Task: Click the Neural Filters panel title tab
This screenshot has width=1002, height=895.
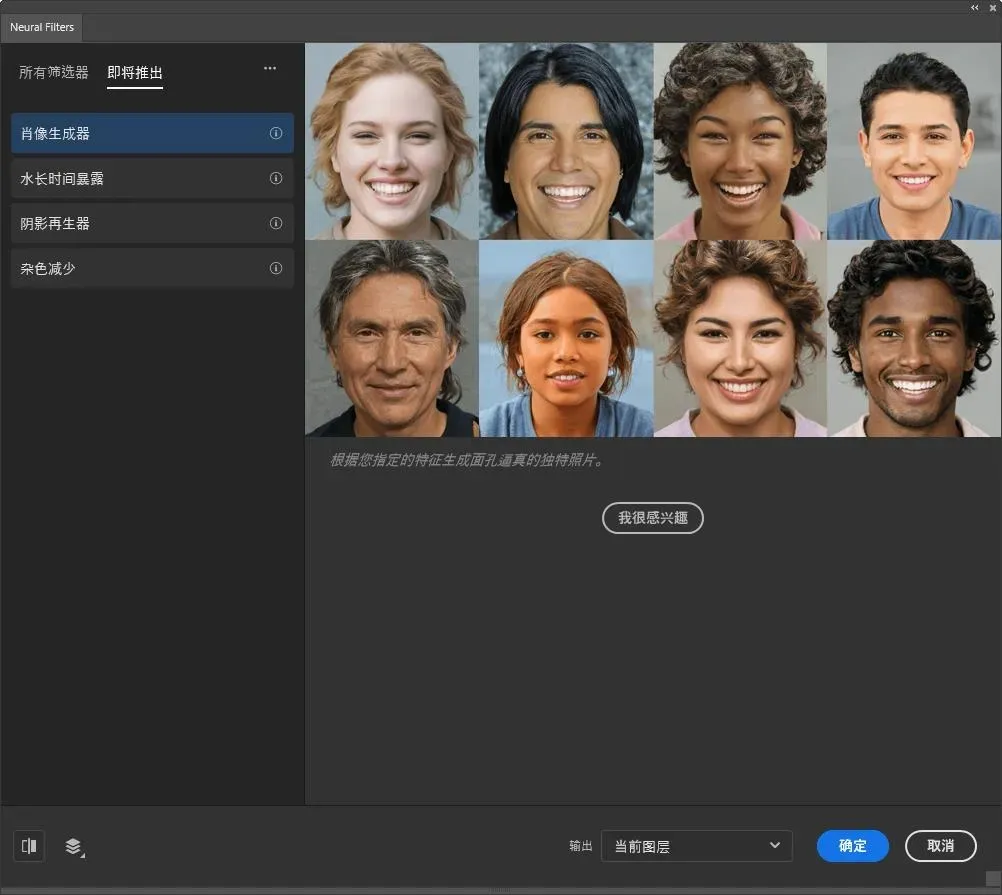Action: tap(42, 27)
